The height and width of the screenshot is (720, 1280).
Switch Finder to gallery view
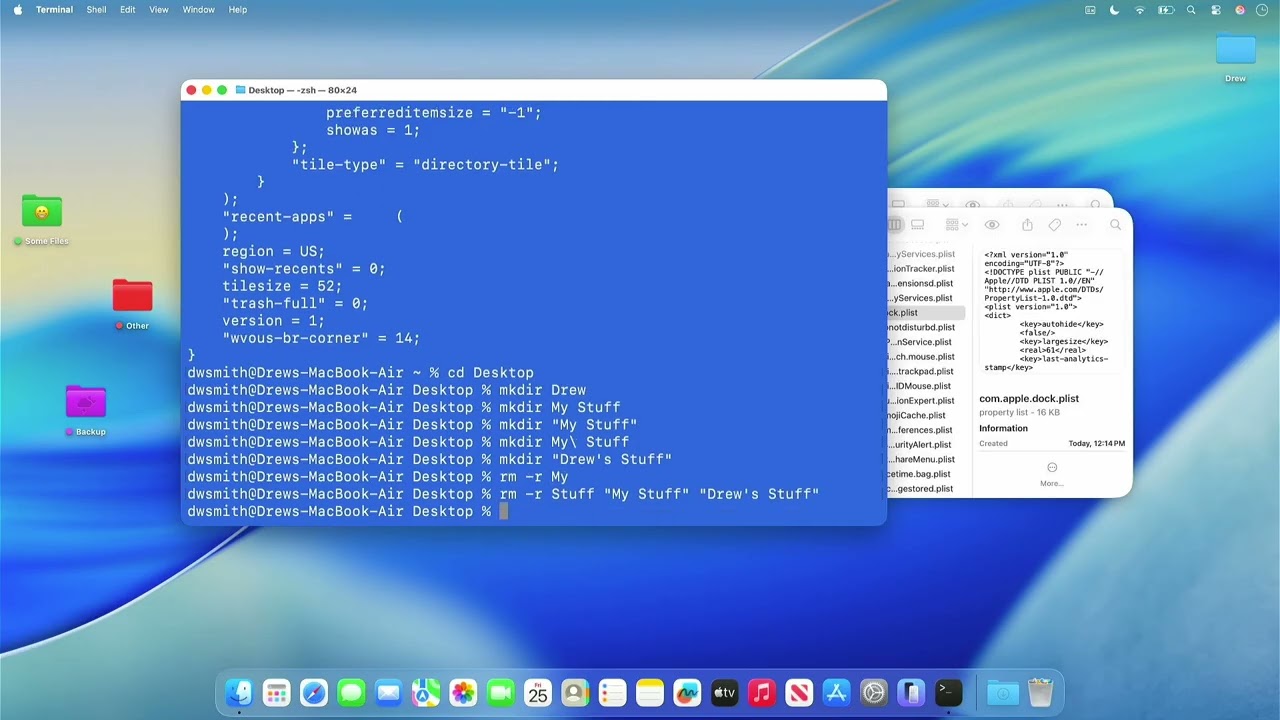(918, 225)
